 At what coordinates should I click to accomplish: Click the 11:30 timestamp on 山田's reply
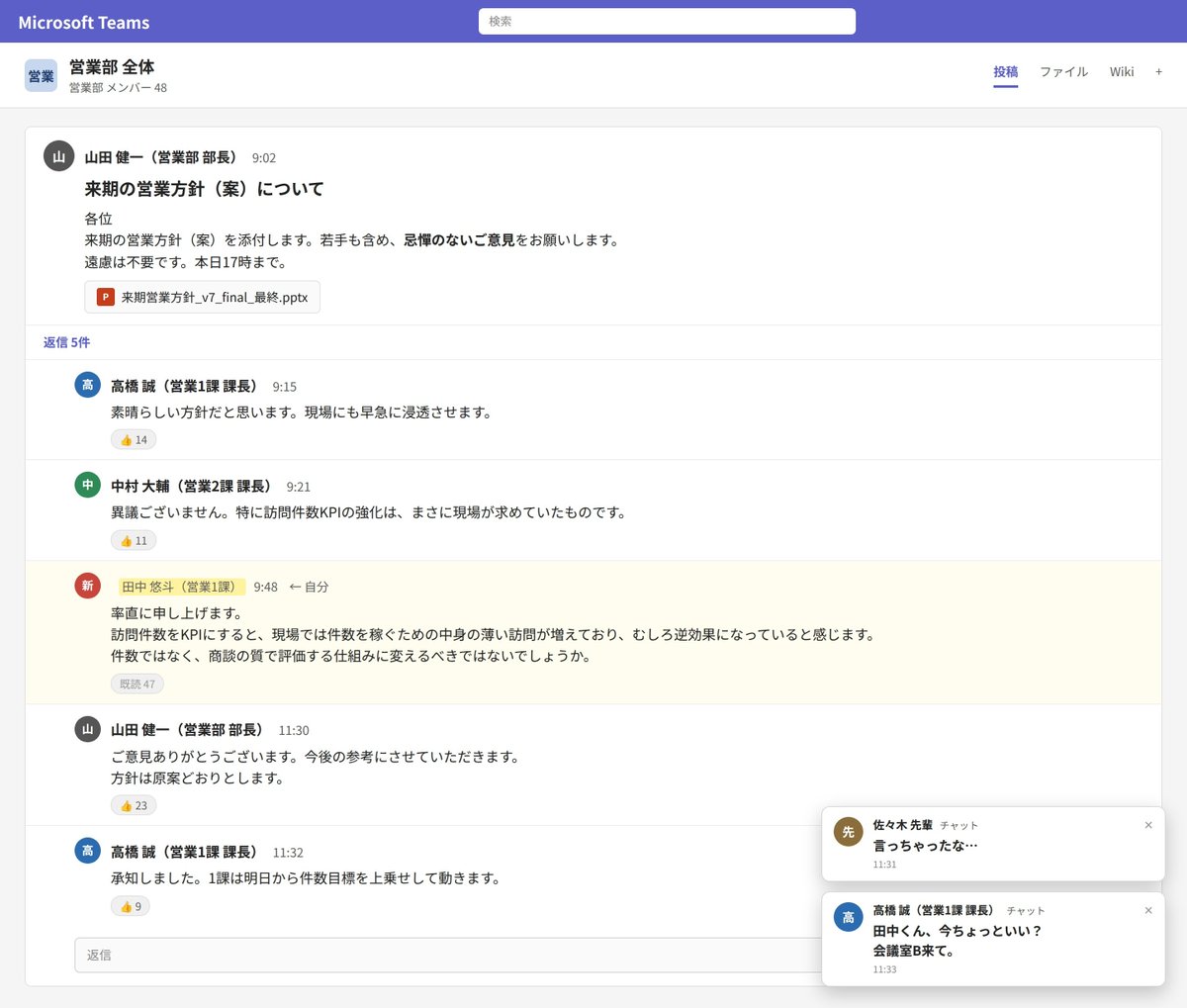[294, 730]
